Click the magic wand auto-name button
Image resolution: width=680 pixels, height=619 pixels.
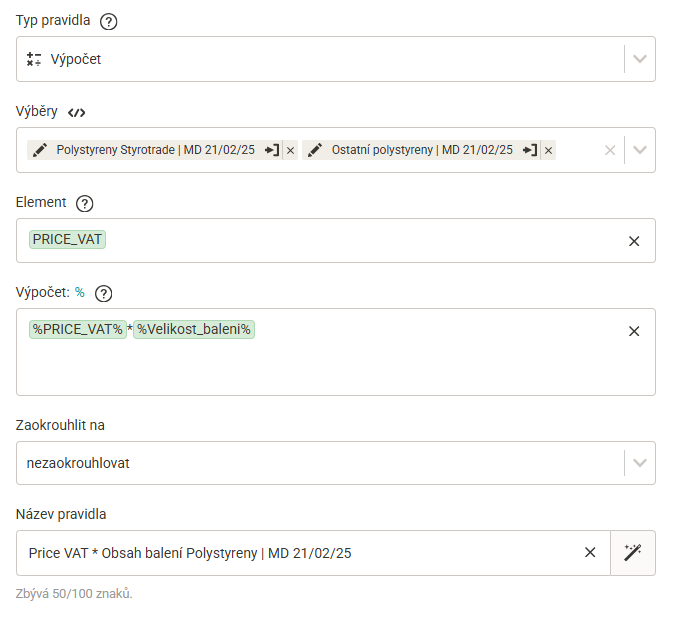click(633, 553)
